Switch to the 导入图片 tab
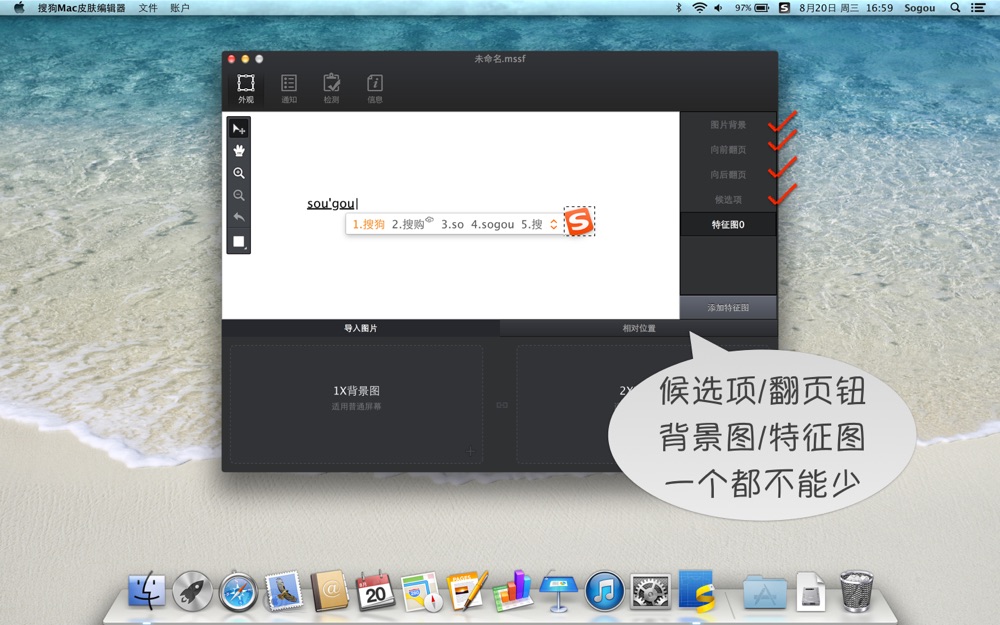 (x=360, y=328)
